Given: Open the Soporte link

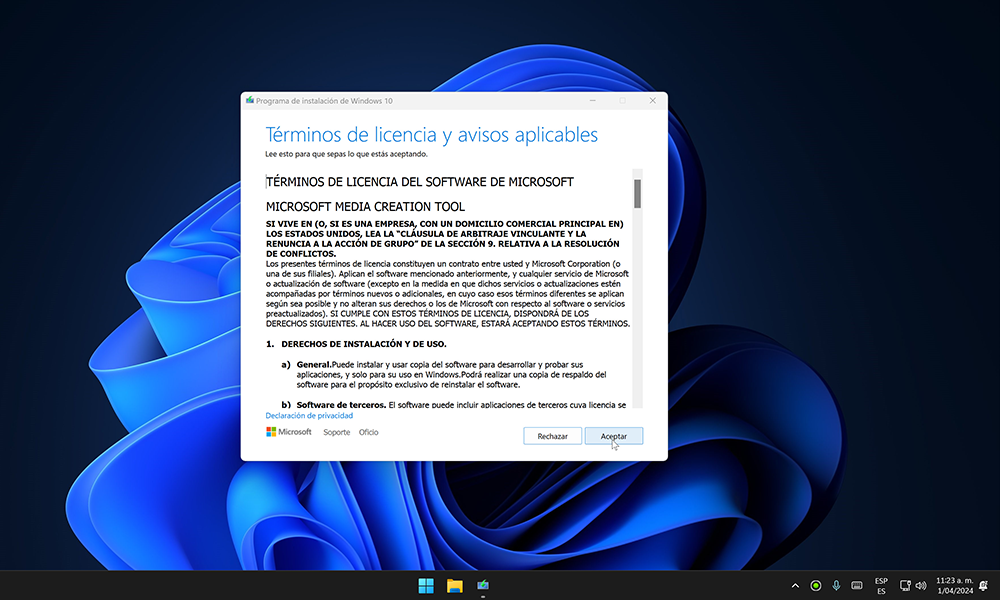Looking at the screenshot, I should pyautogui.click(x=336, y=433).
